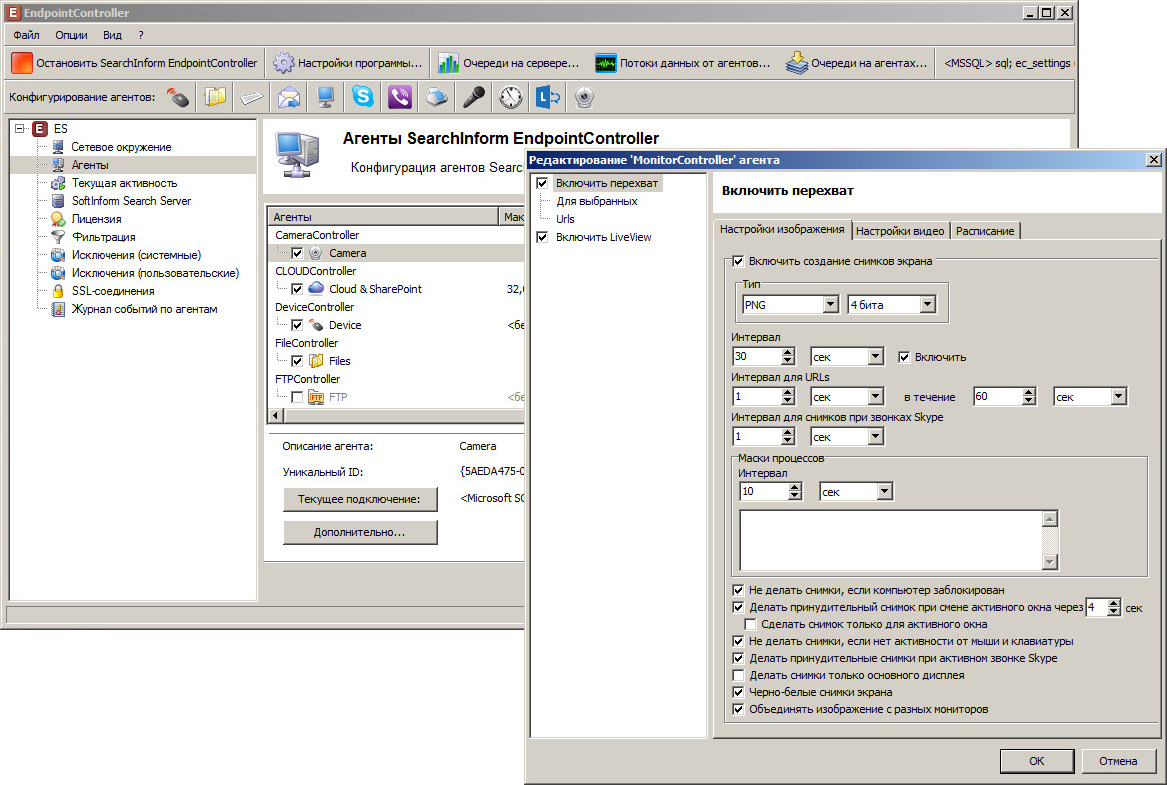Image resolution: width=1167 pixels, height=785 pixels.
Task: Click the printer agent configuration icon
Action: tap(436, 97)
